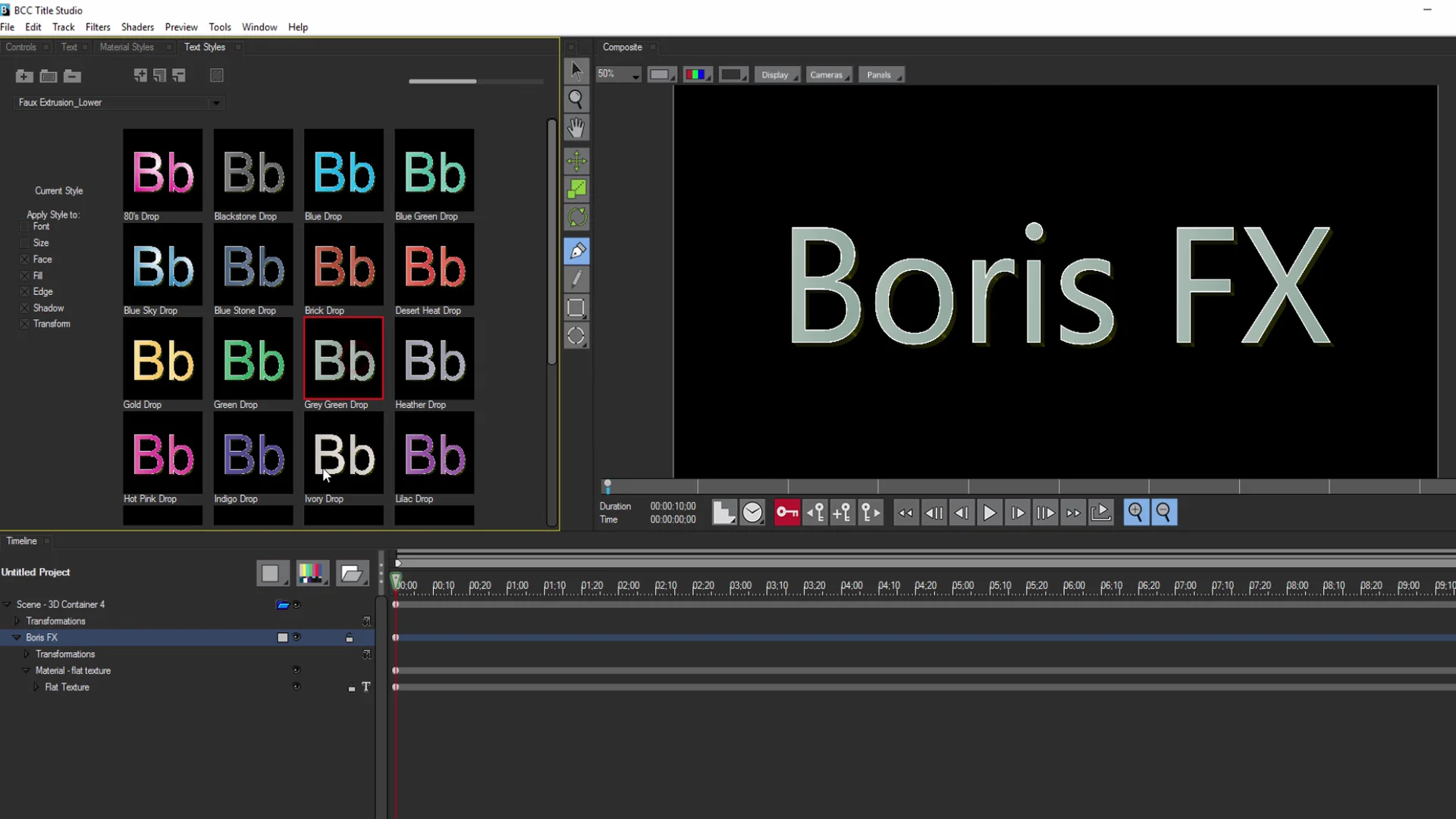Pick the Pen tool in the viewer toolbar
Image resolution: width=1456 pixels, height=819 pixels.
(578, 250)
